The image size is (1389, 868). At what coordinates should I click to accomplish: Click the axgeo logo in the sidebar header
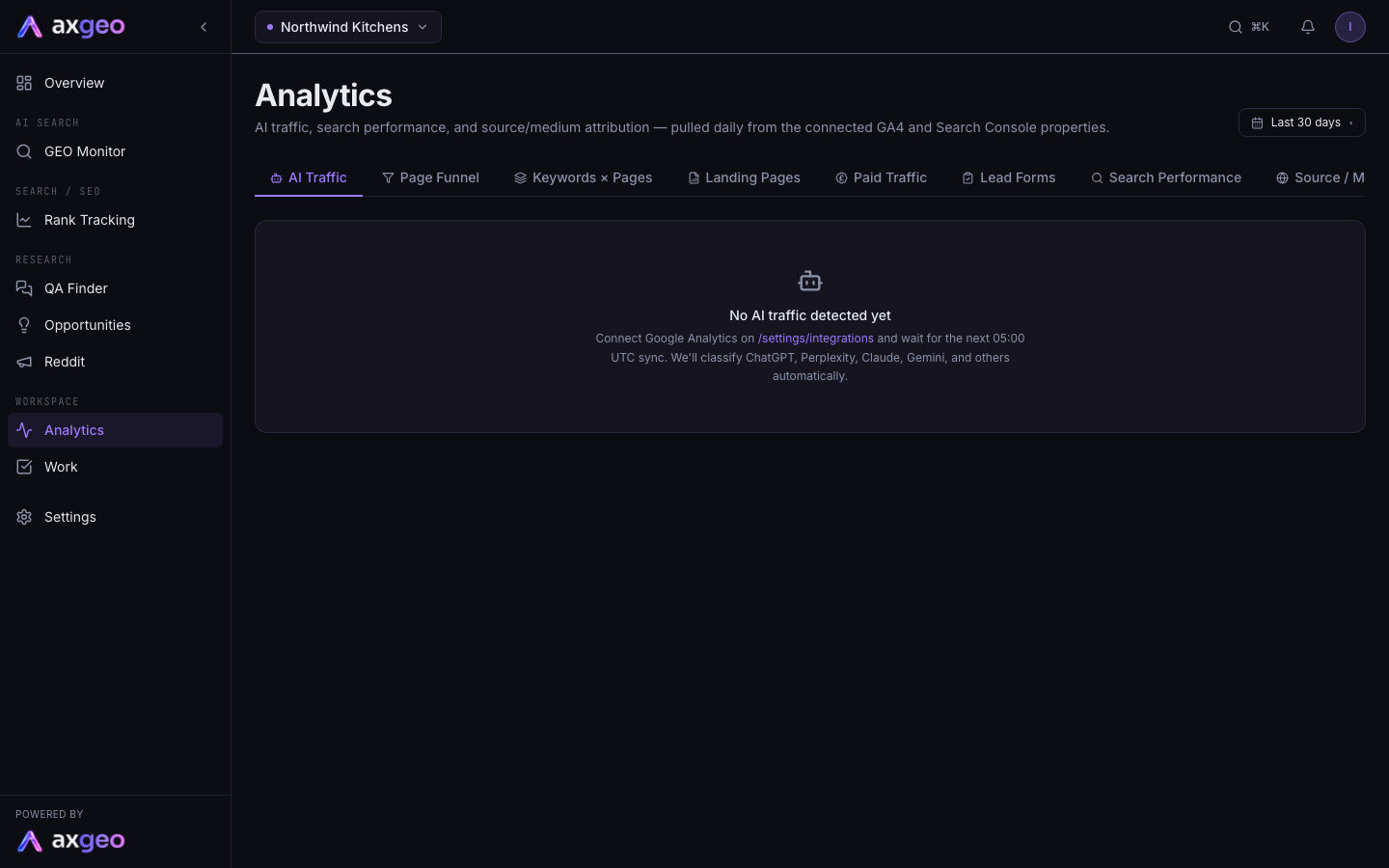point(71,27)
